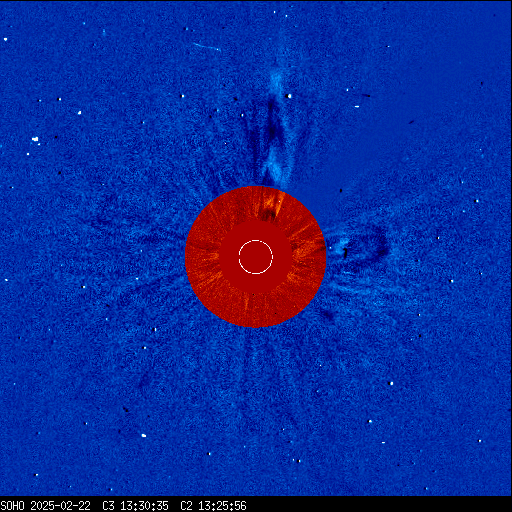
Task: Select the pale blue plume top above the disk
Action: 277,80
